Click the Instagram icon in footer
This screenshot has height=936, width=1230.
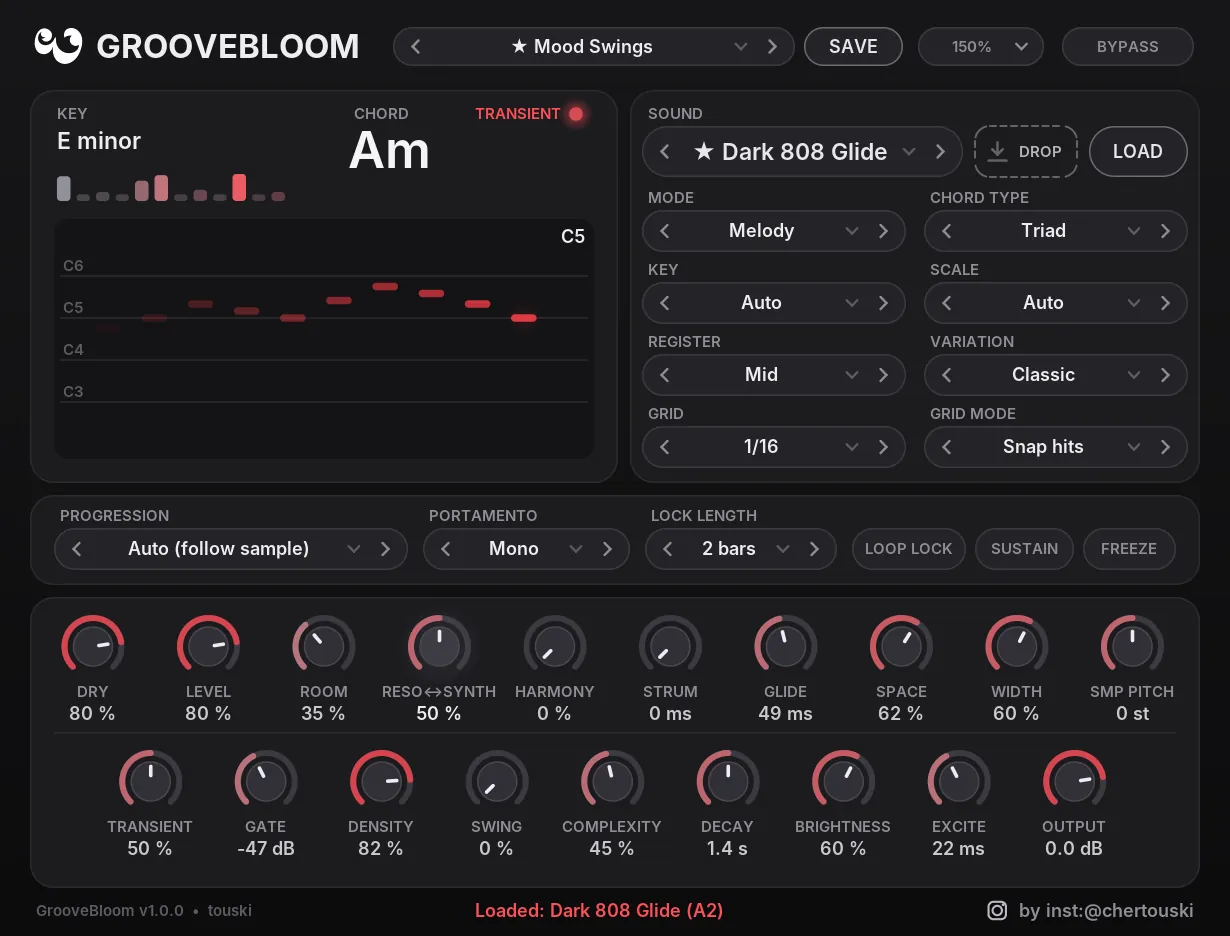[997, 910]
